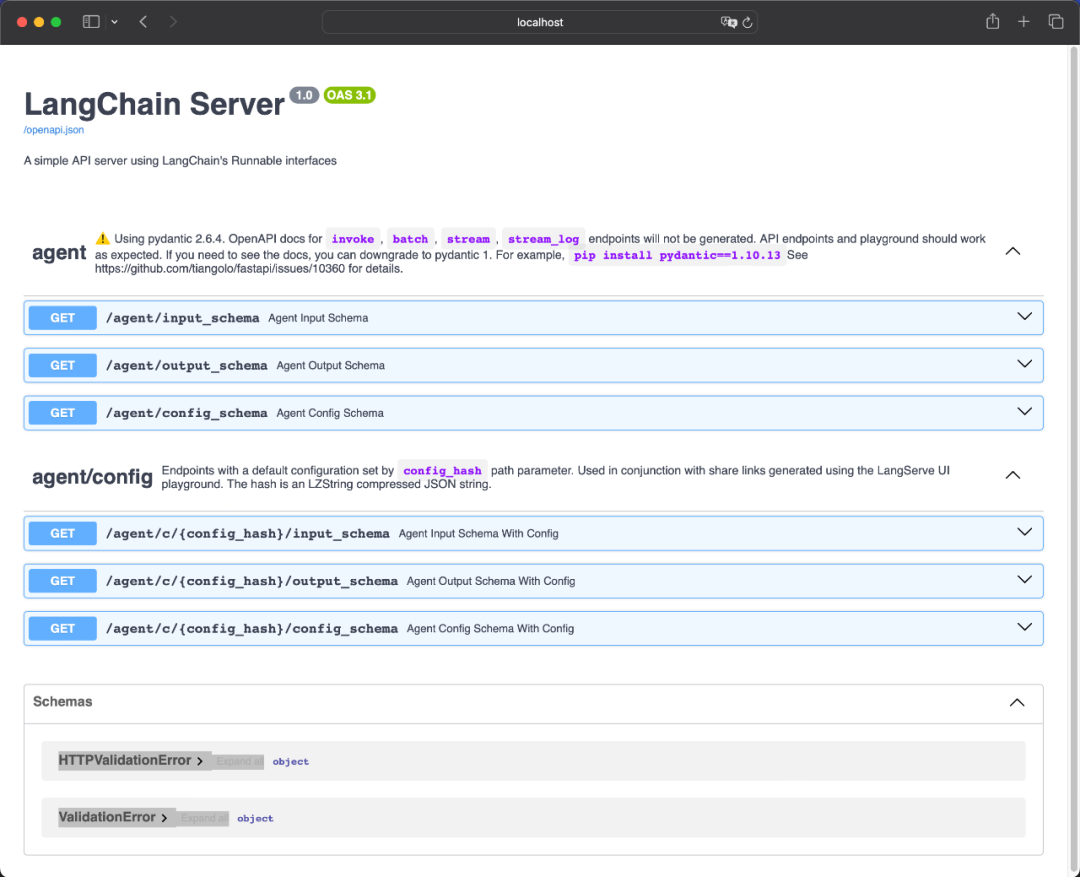
Task: Expand the /agent/config_schema endpoint arrow
Action: [1024, 412]
